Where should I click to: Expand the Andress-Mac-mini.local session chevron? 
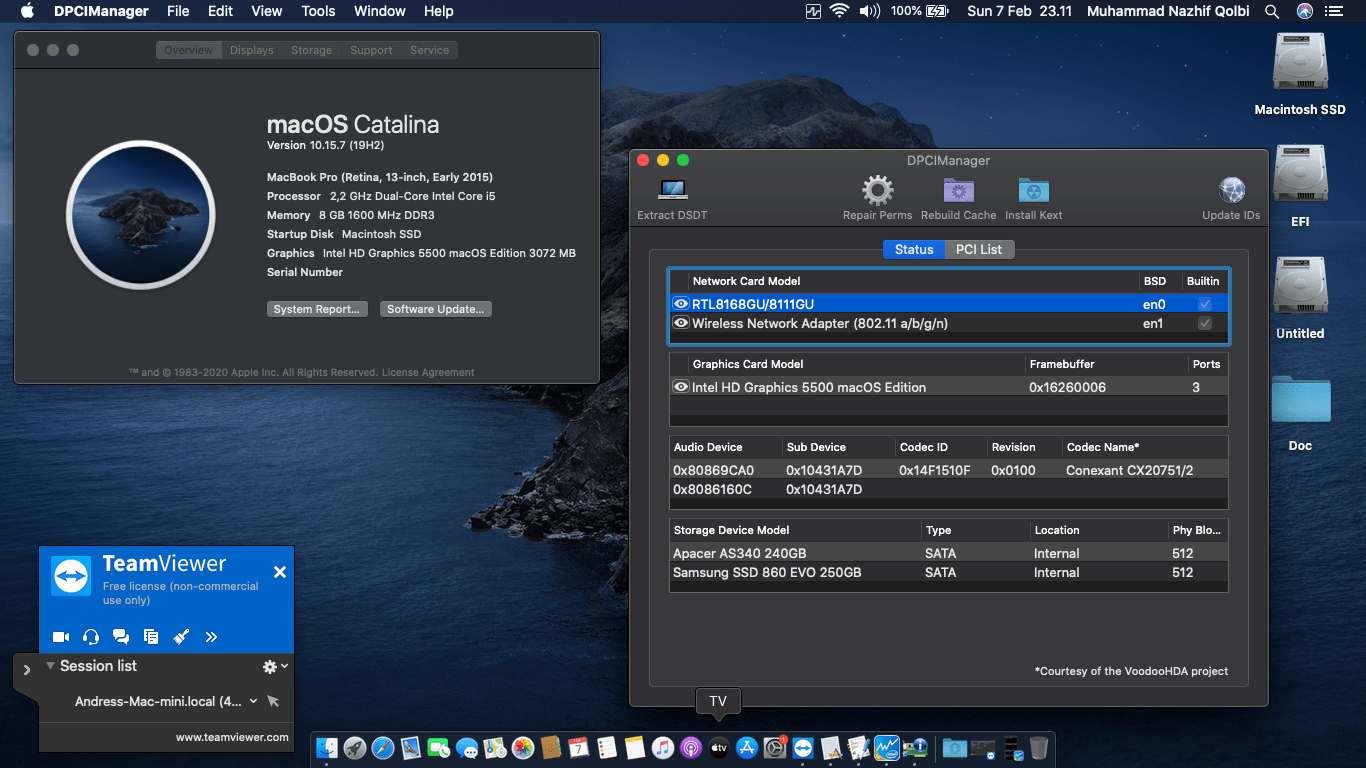pyautogui.click(x=253, y=702)
